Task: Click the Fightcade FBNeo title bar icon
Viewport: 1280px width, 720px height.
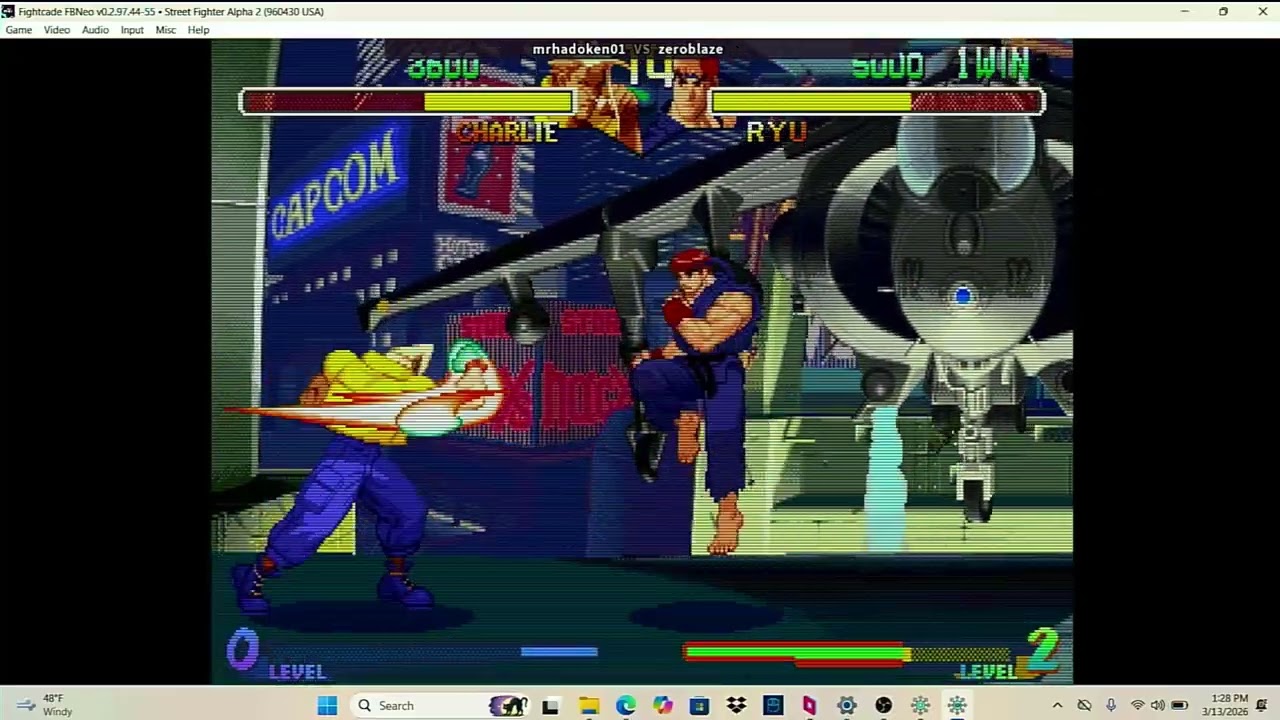Action: (x=8, y=11)
